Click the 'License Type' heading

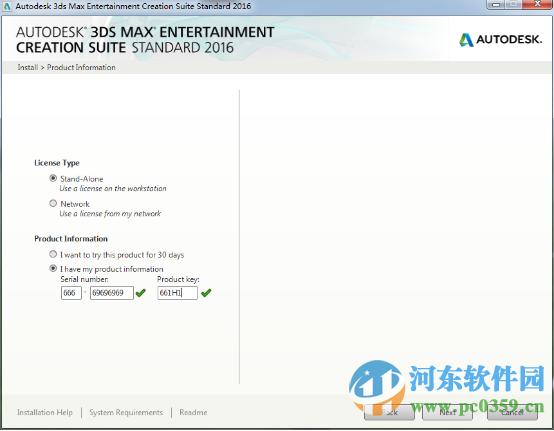click(57, 163)
